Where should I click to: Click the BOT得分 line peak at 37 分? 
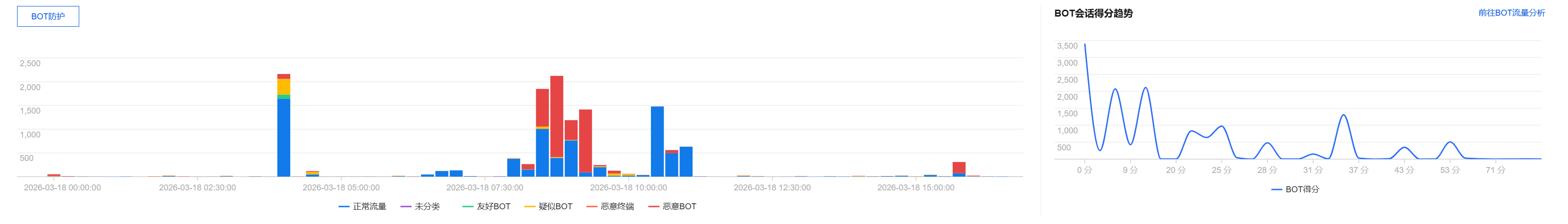point(1343,115)
